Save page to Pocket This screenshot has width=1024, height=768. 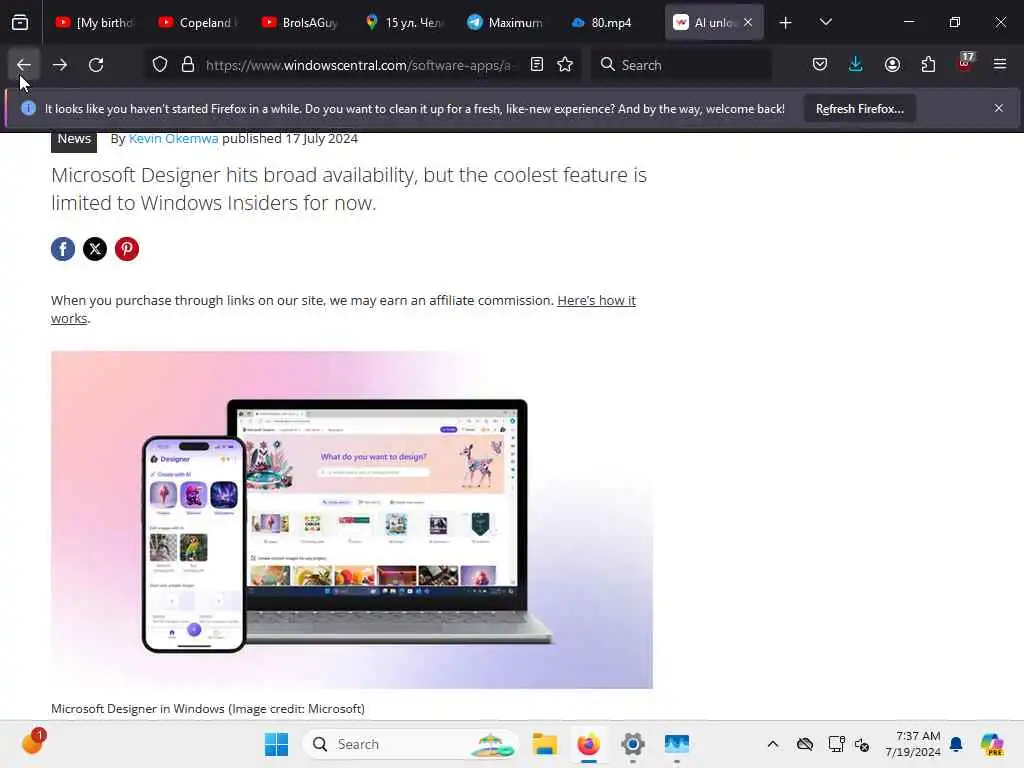point(820,65)
